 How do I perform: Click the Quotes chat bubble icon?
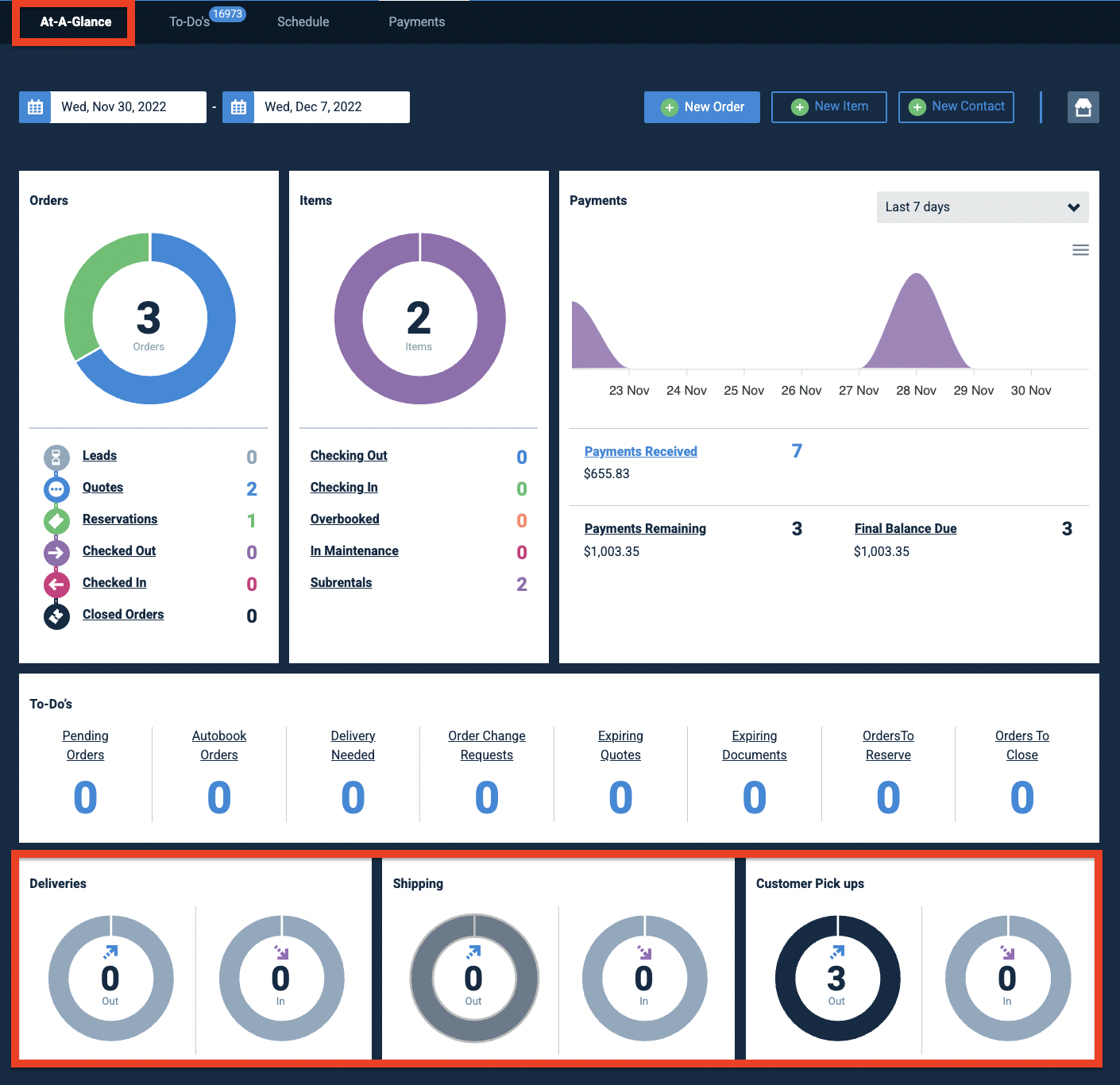pyautogui.click(x=56, y=489)
